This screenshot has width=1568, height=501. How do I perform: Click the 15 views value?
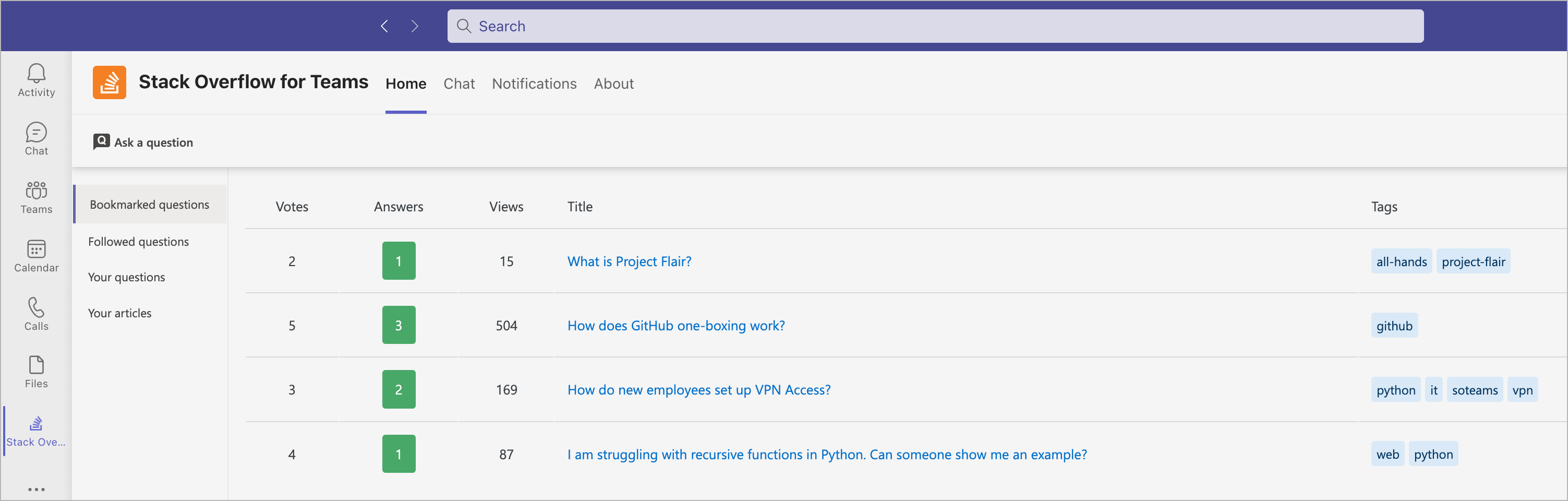tap(506, 261)
